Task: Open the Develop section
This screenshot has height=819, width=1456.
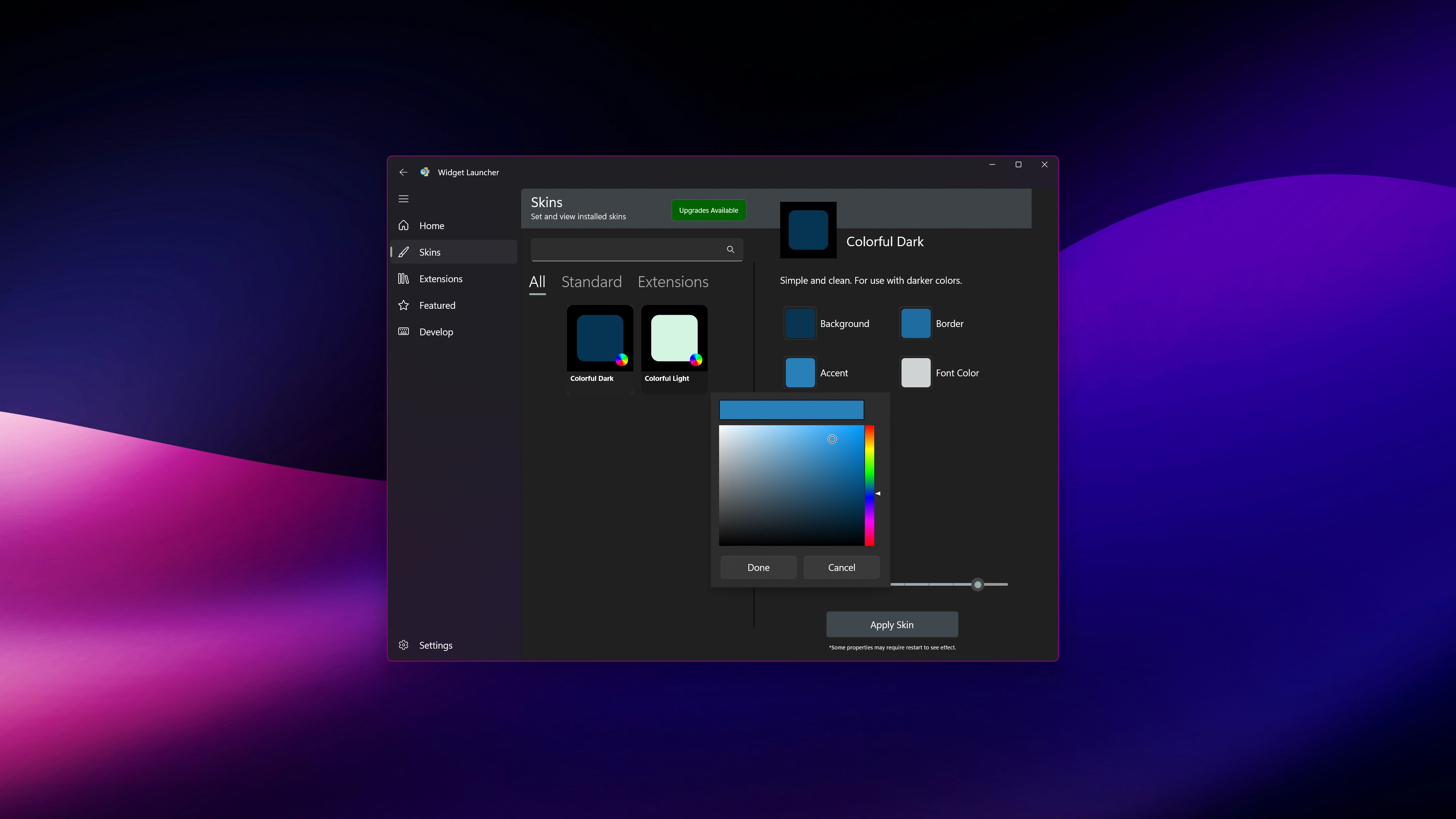Action: point(436,332)
